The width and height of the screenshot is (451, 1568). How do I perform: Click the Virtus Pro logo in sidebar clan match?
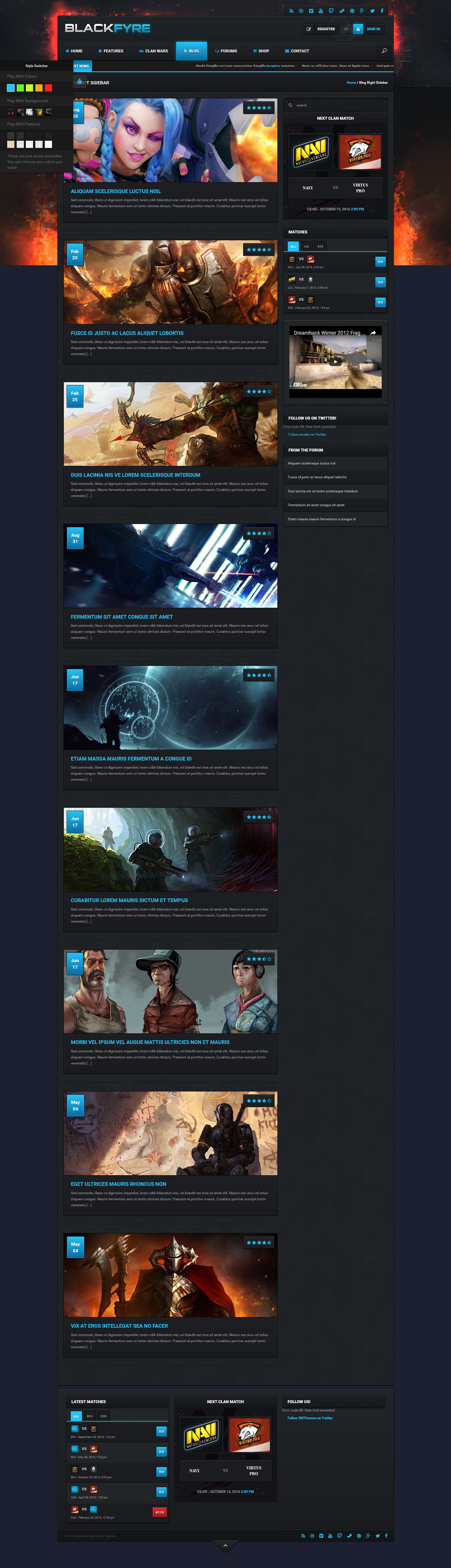360,152
